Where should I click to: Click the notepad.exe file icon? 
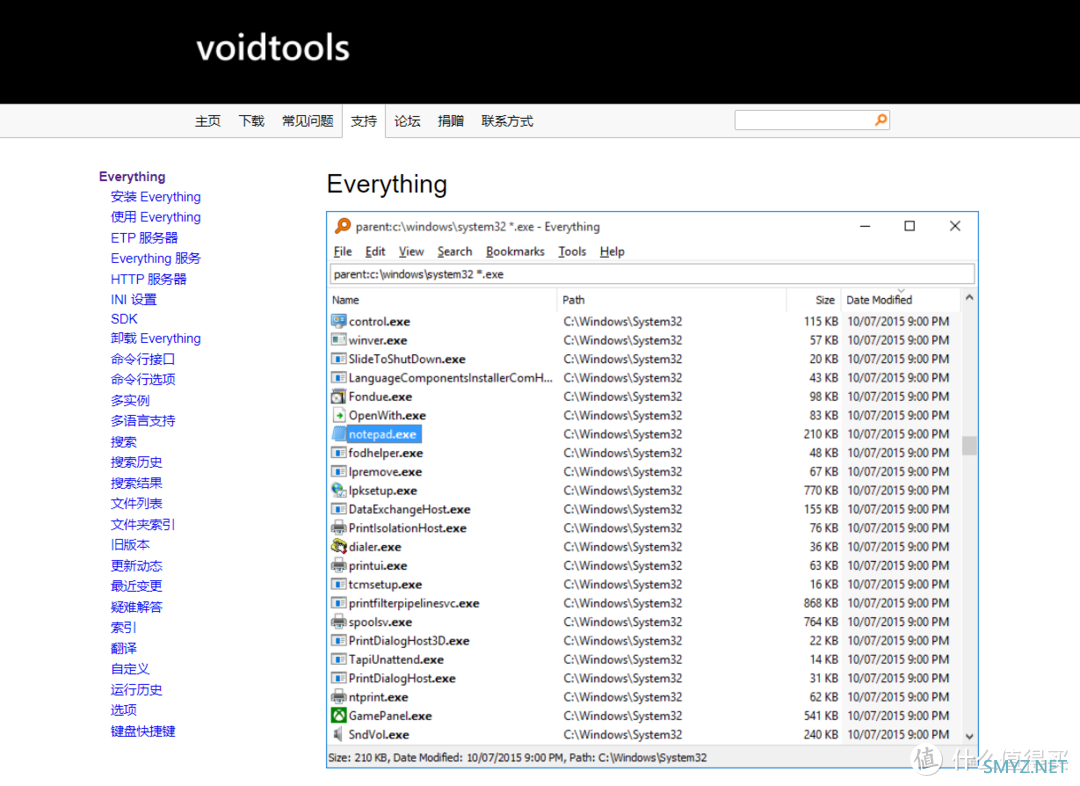coord(338,434)
